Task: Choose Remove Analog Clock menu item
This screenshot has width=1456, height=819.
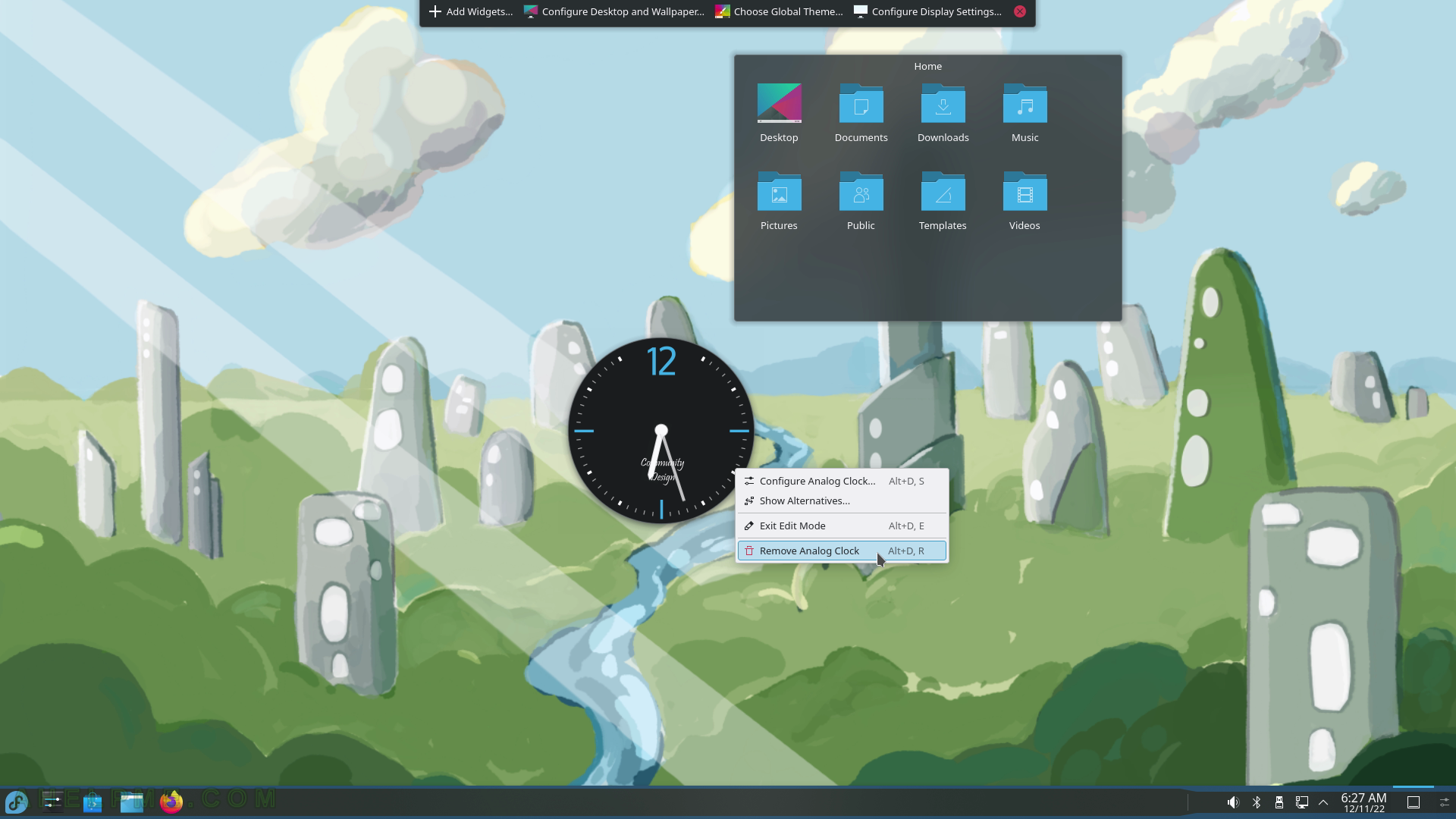Action: tap(843, 551)
